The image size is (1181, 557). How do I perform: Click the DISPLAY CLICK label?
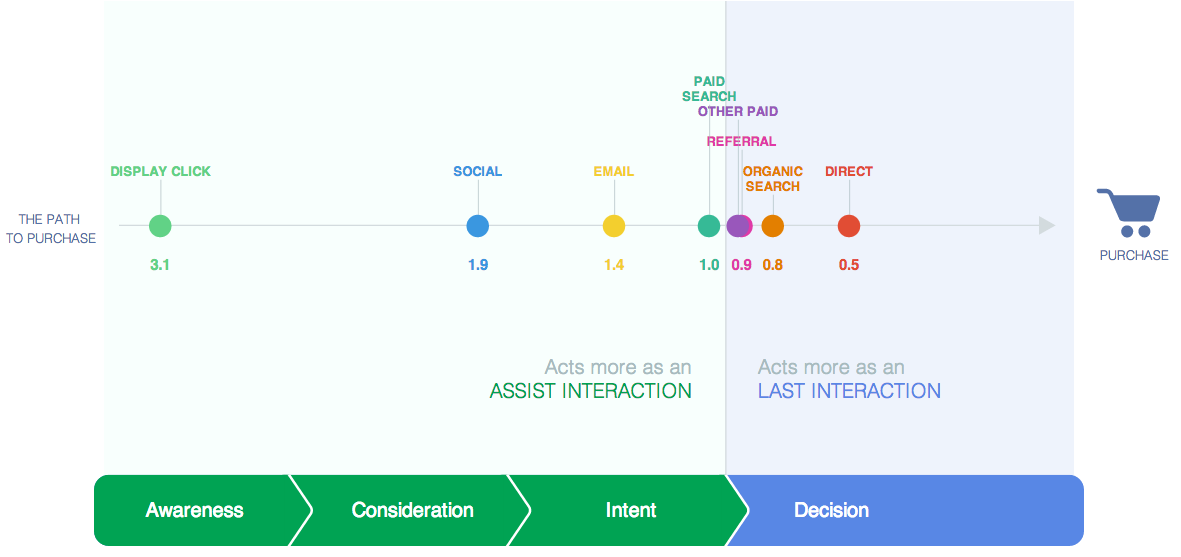[x=160, y=172]
